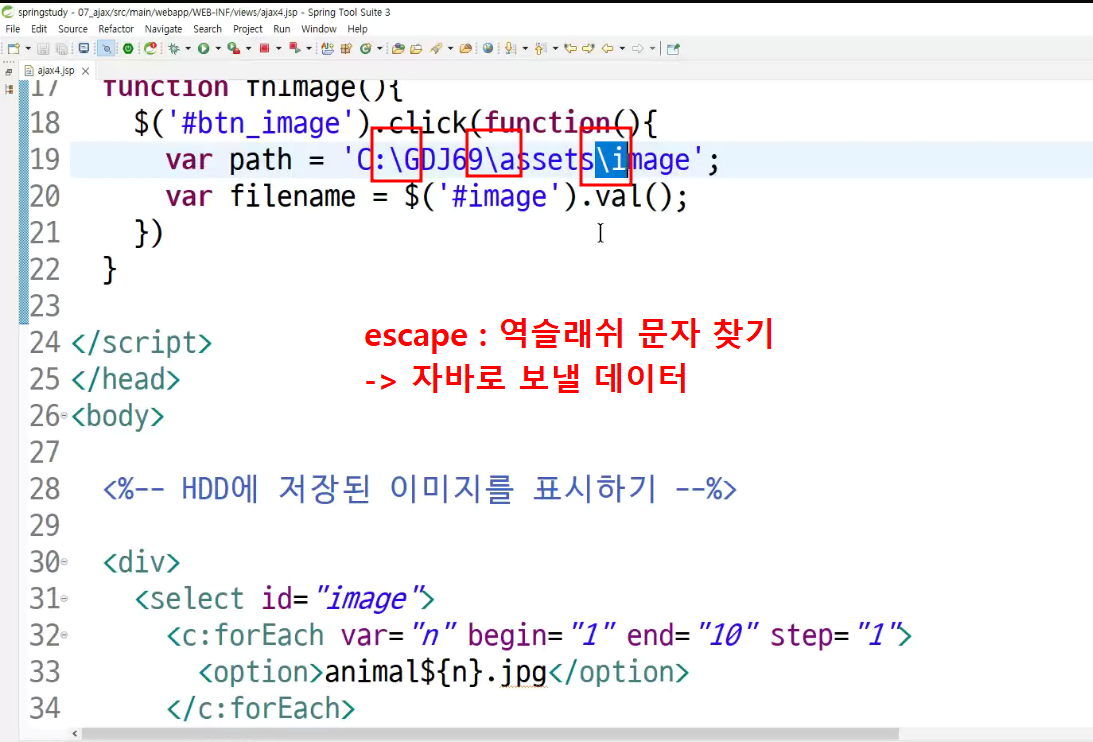Screen dimensions: 1093x742
Task: Expand the dropdown next to the green C icon
Action: pos(380,49)
